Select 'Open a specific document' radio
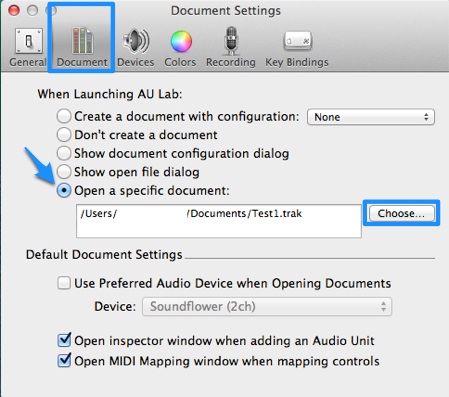The image size is (449, 397). [x=64, y=191]
